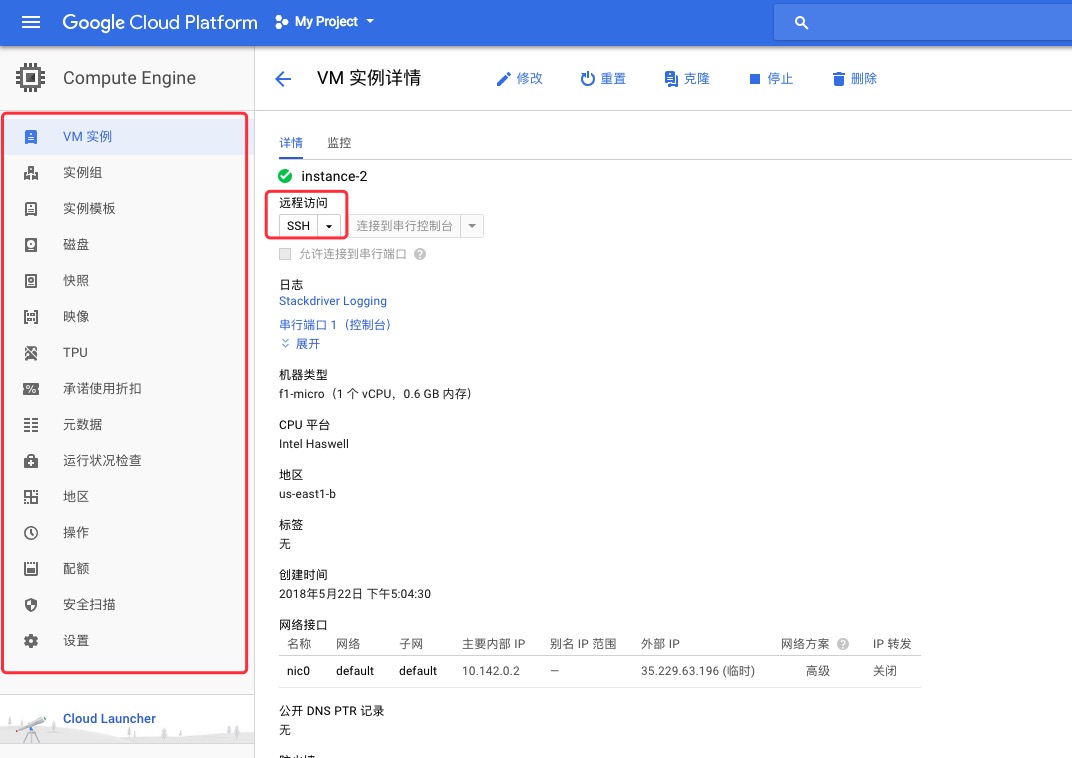Viewport: 1072px width, 758px height.
Task: Select TPU in the sidebar
Action: pos(126,353)
